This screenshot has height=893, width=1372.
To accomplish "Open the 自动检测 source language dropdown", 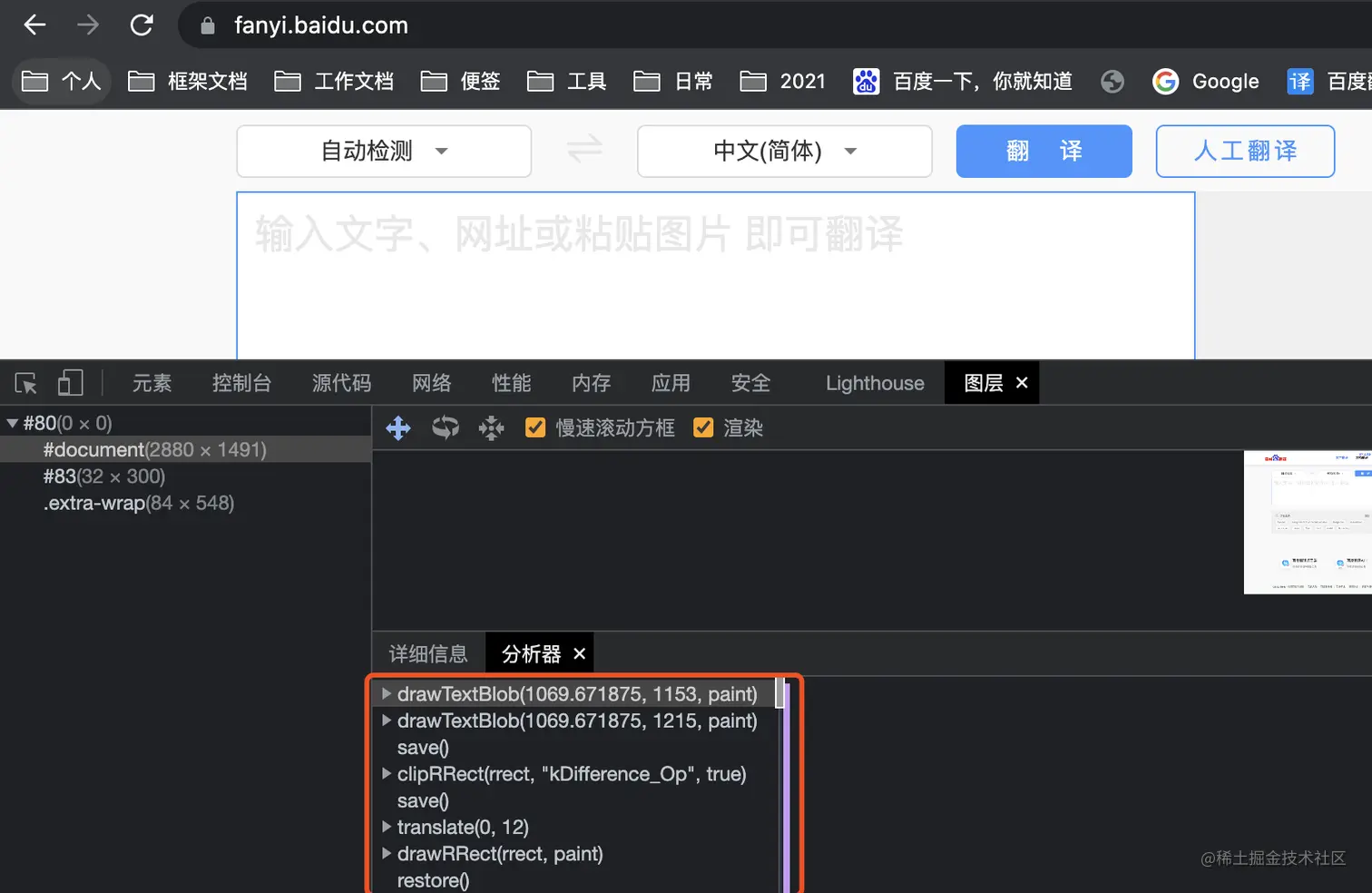I will click(383, 151).
